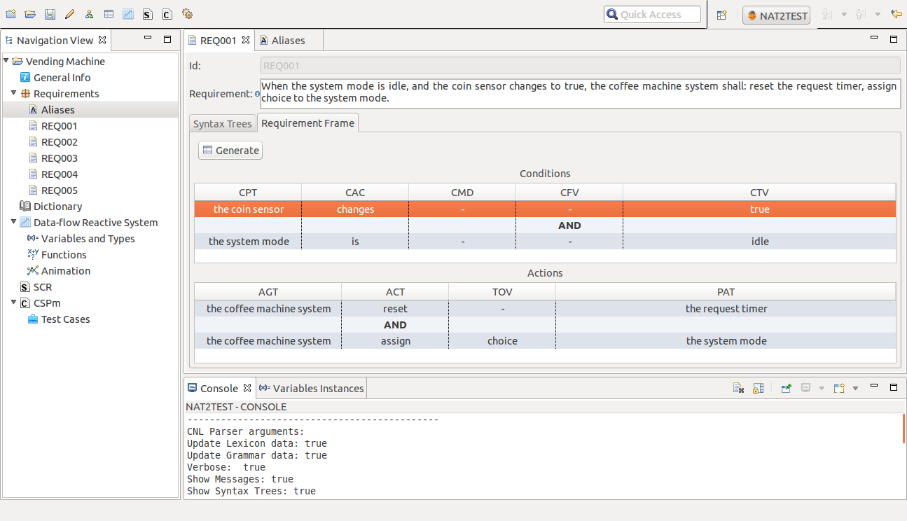Close the REQ001 editor tab
Viewport: 907px width, 521px height.
pos(246,40)
